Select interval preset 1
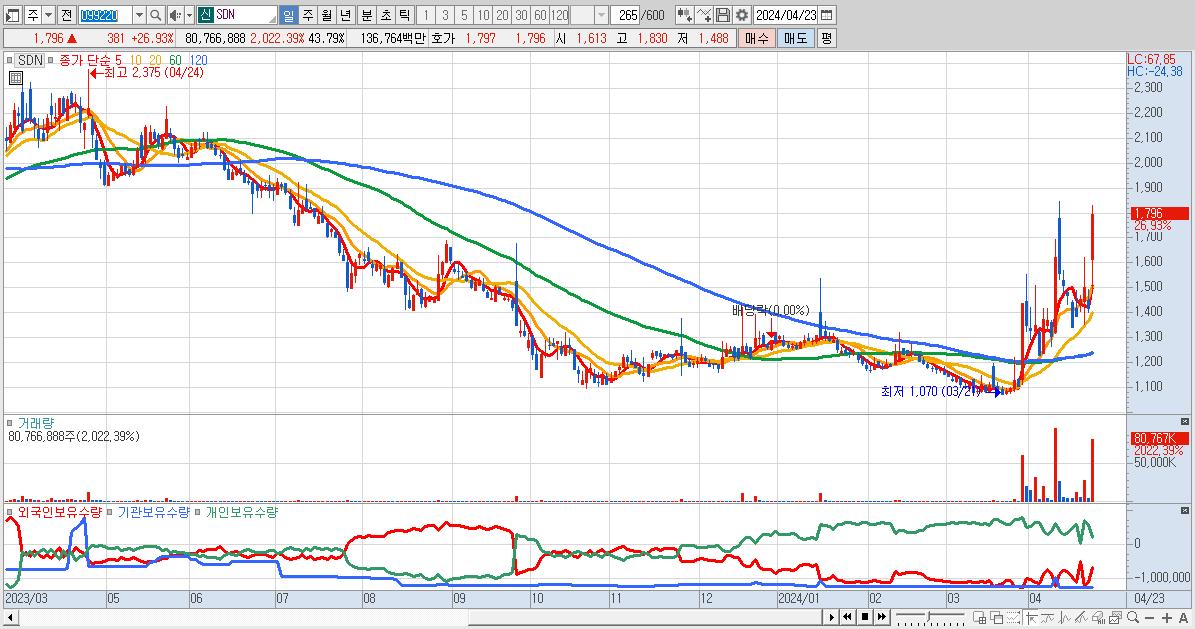1195x629 pixels. 426,14
